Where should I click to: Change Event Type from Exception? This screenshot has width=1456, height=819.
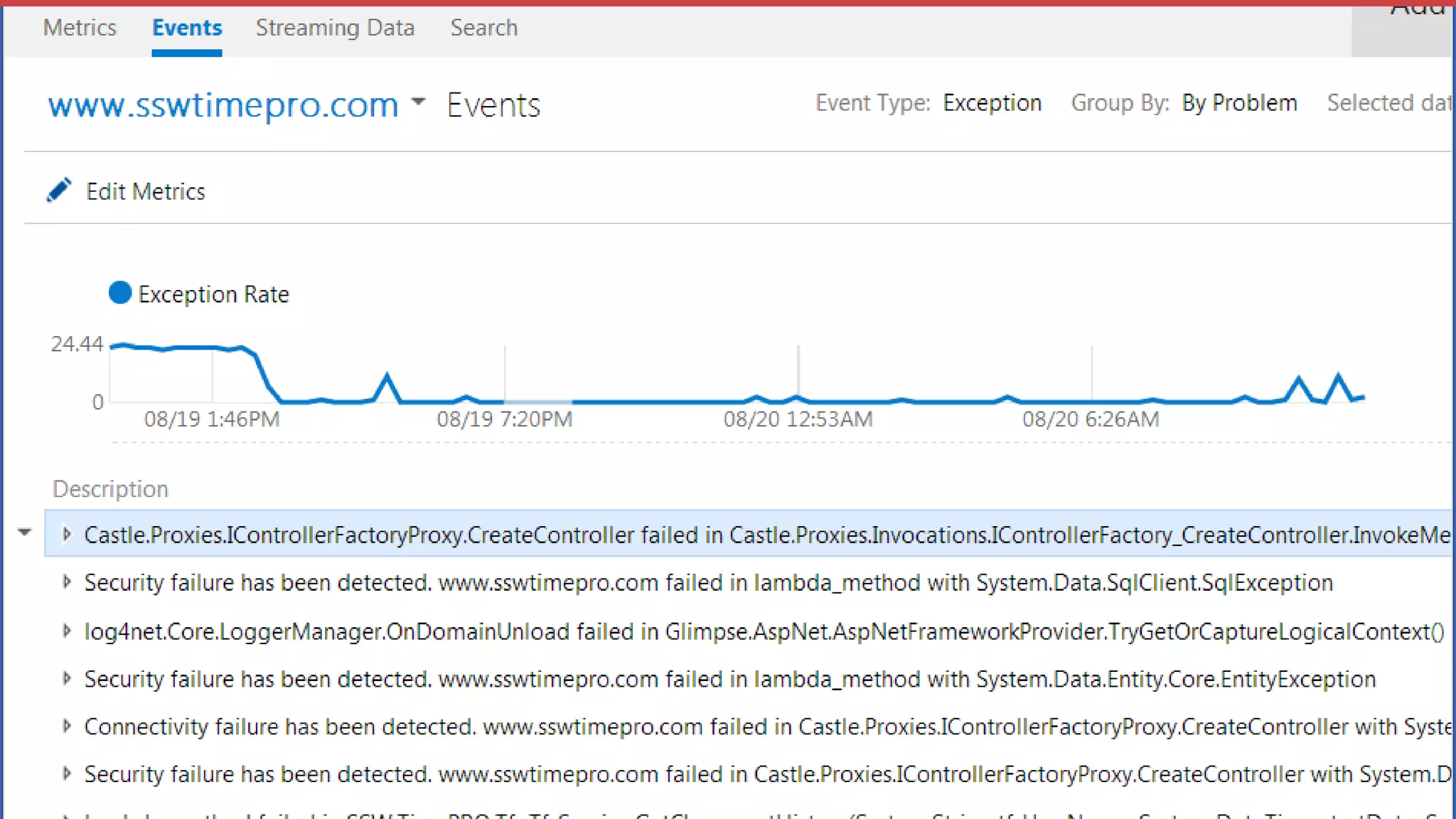(992, 103)
